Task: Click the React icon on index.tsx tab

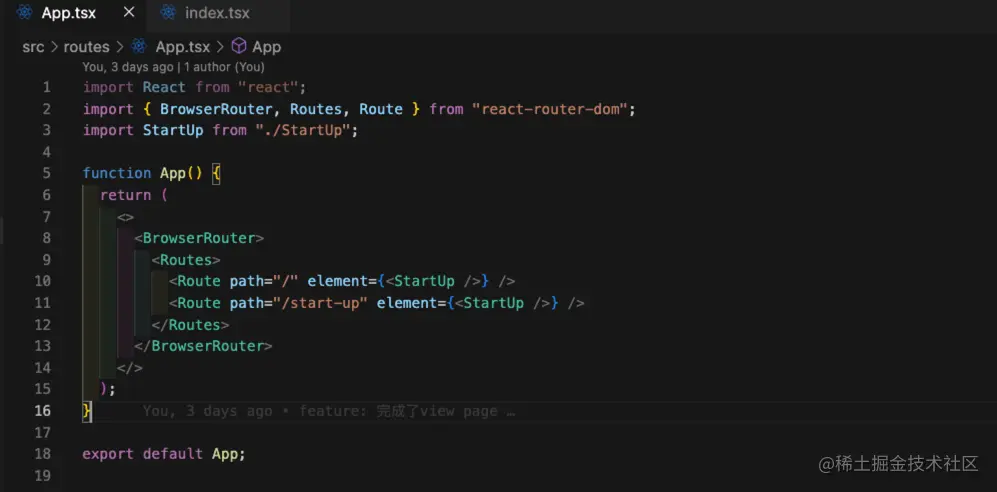Action: point(168,12)
